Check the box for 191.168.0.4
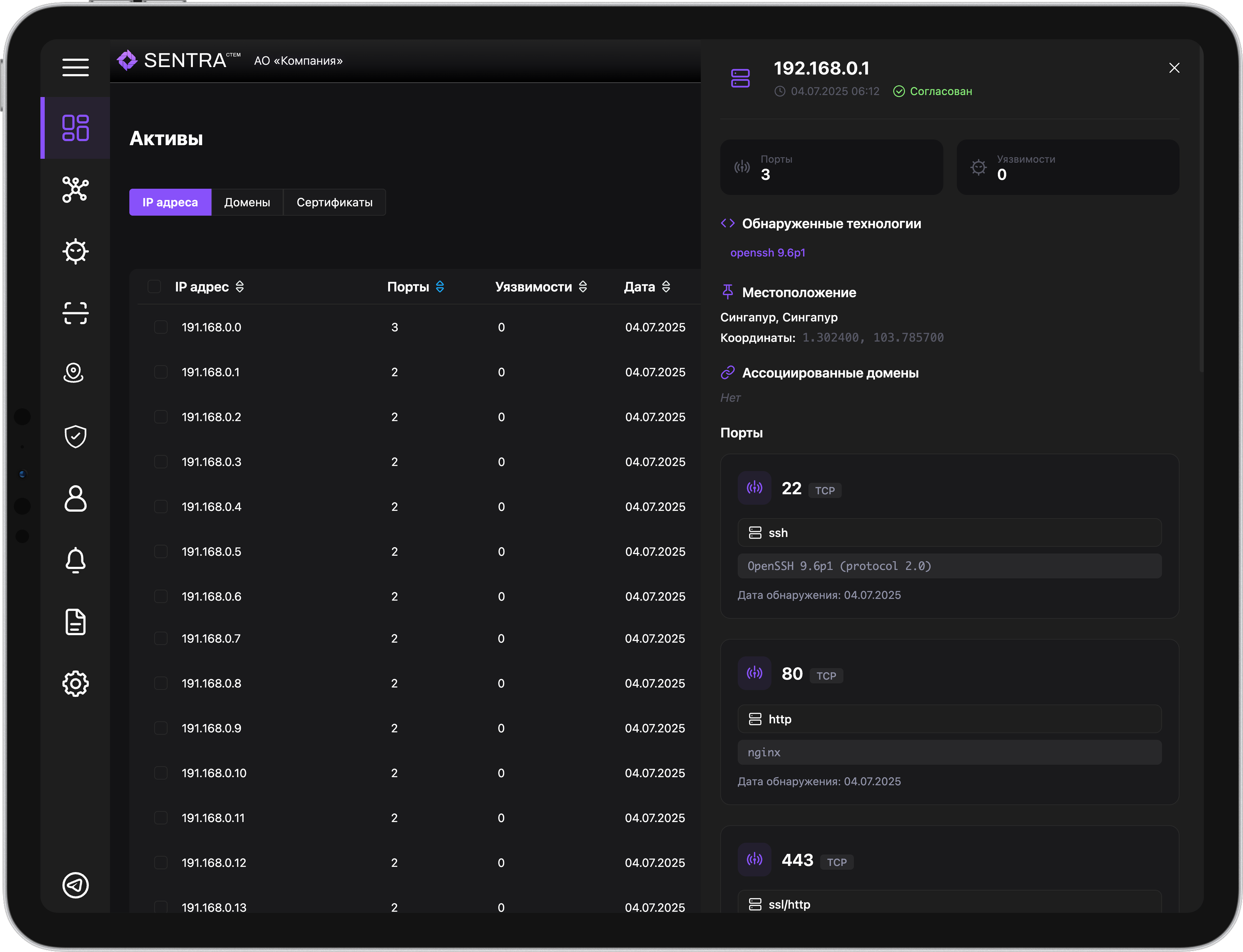Screen dimensions: 1243x952 pos(161,506)
